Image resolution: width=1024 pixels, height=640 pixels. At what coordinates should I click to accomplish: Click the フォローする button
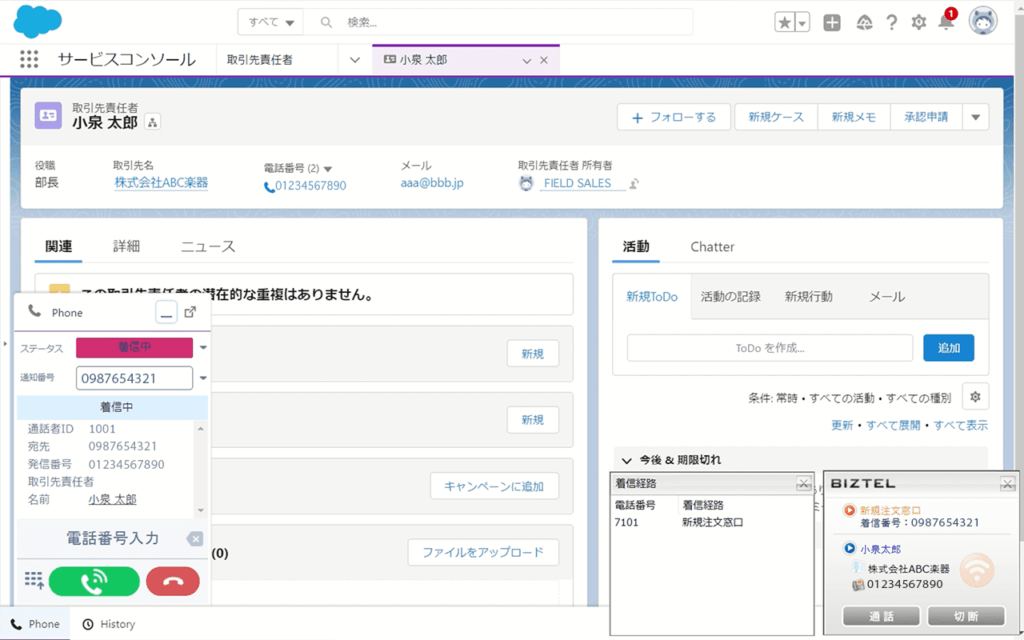pos(674,117)
